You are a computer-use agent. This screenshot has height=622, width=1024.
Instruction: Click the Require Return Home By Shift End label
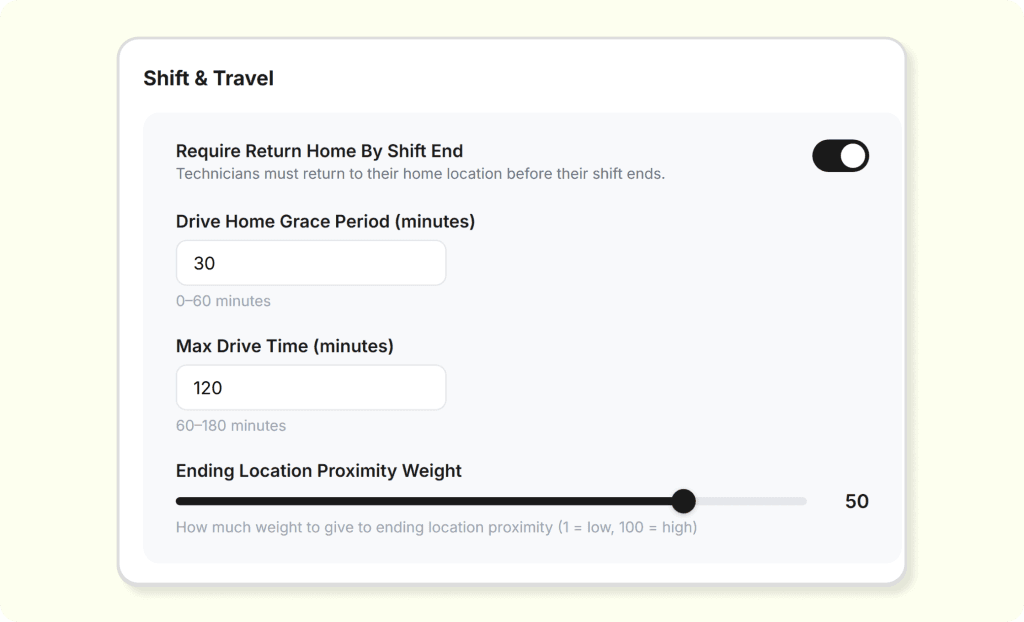click(319, 151)
